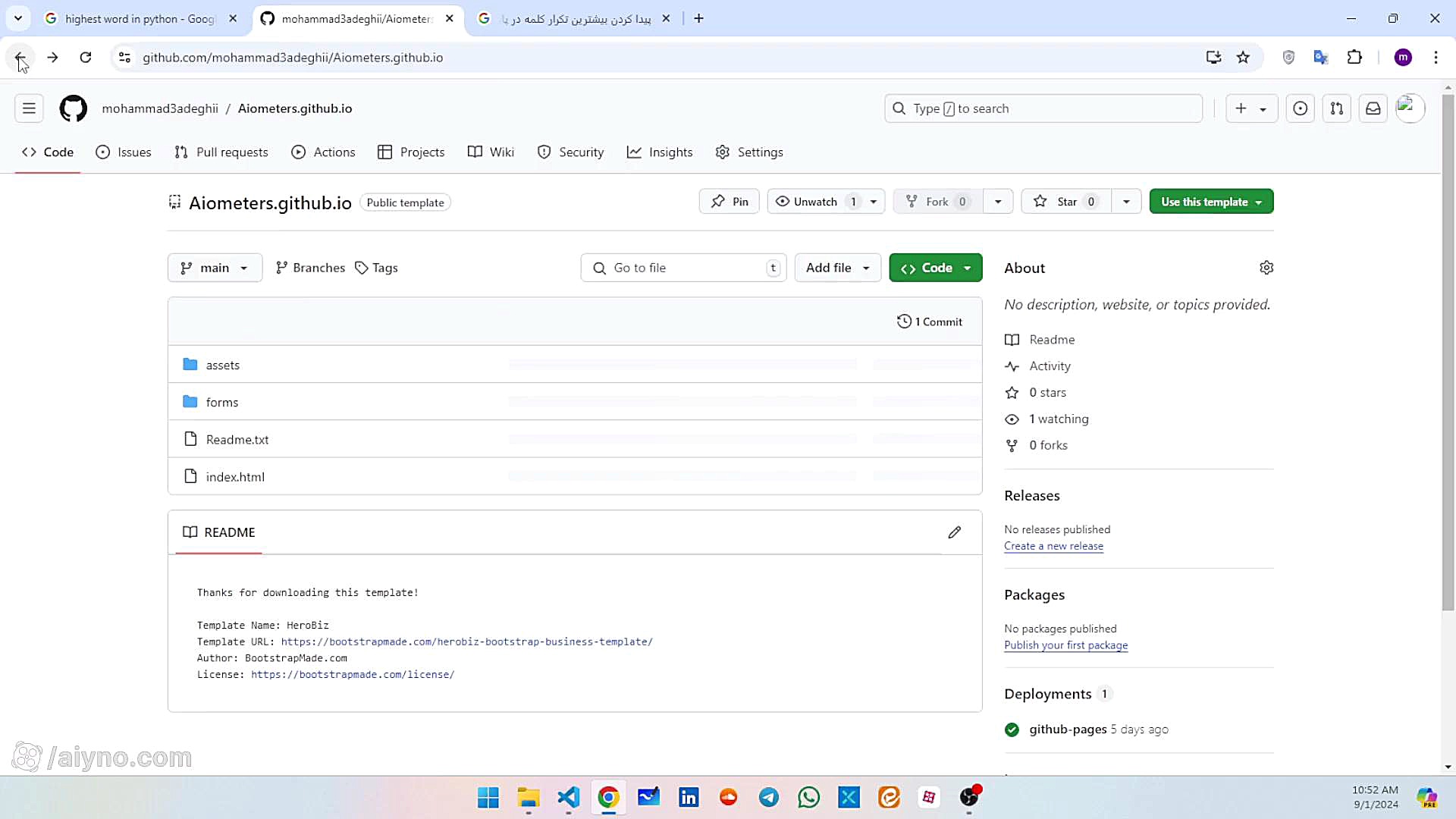Open index.html file

click(235, 477)
